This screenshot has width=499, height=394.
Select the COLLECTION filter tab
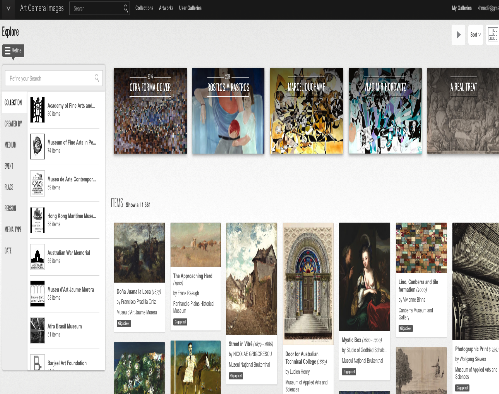(x=13, y=103)
